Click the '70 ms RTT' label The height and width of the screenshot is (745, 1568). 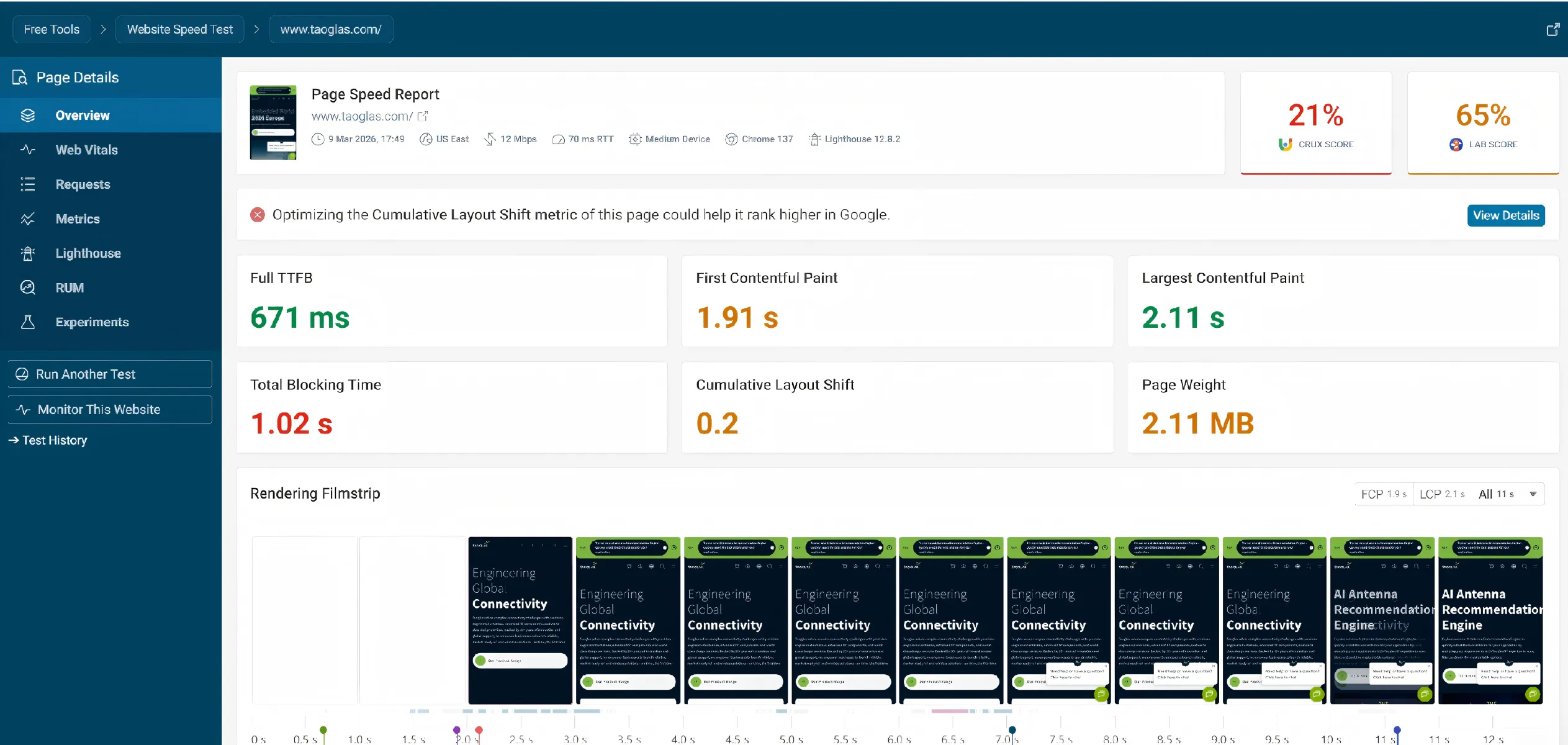[x=591, y=139]
